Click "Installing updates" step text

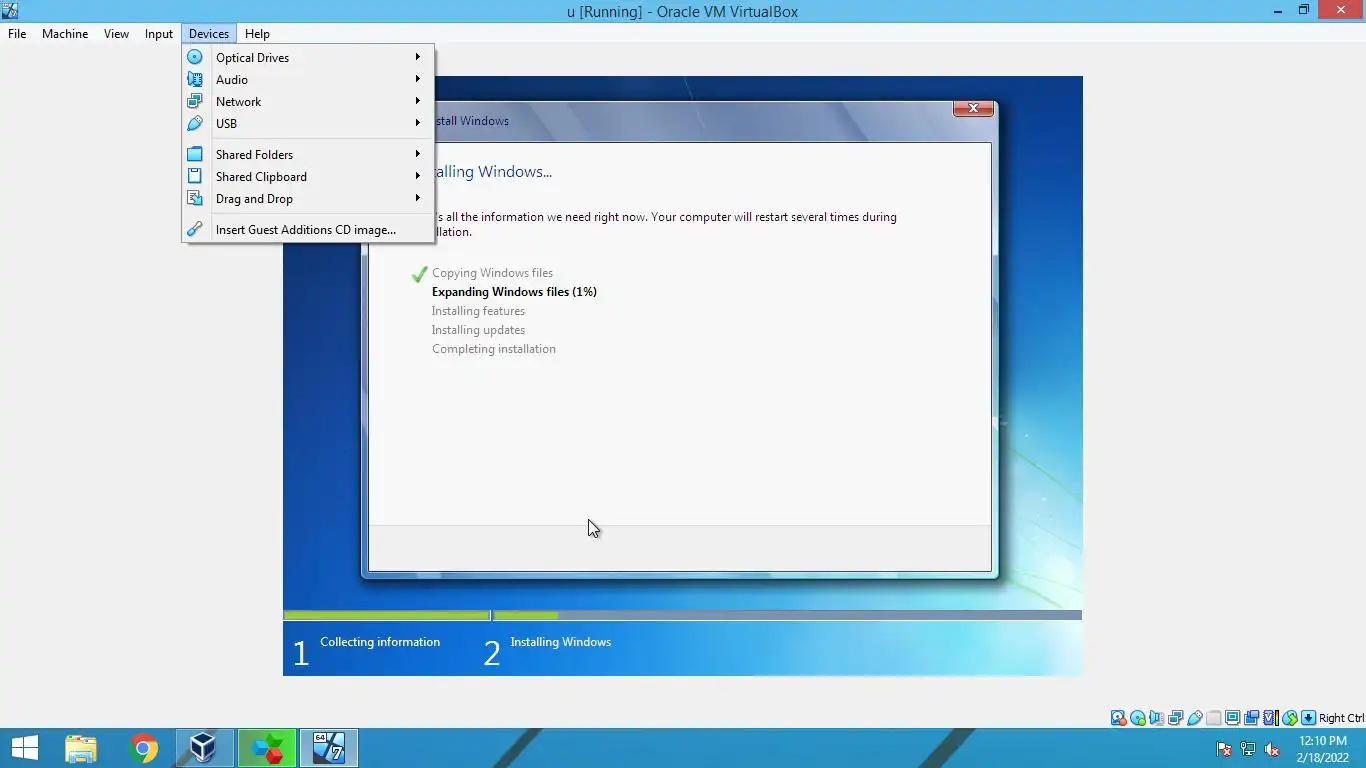pos(478,330)
